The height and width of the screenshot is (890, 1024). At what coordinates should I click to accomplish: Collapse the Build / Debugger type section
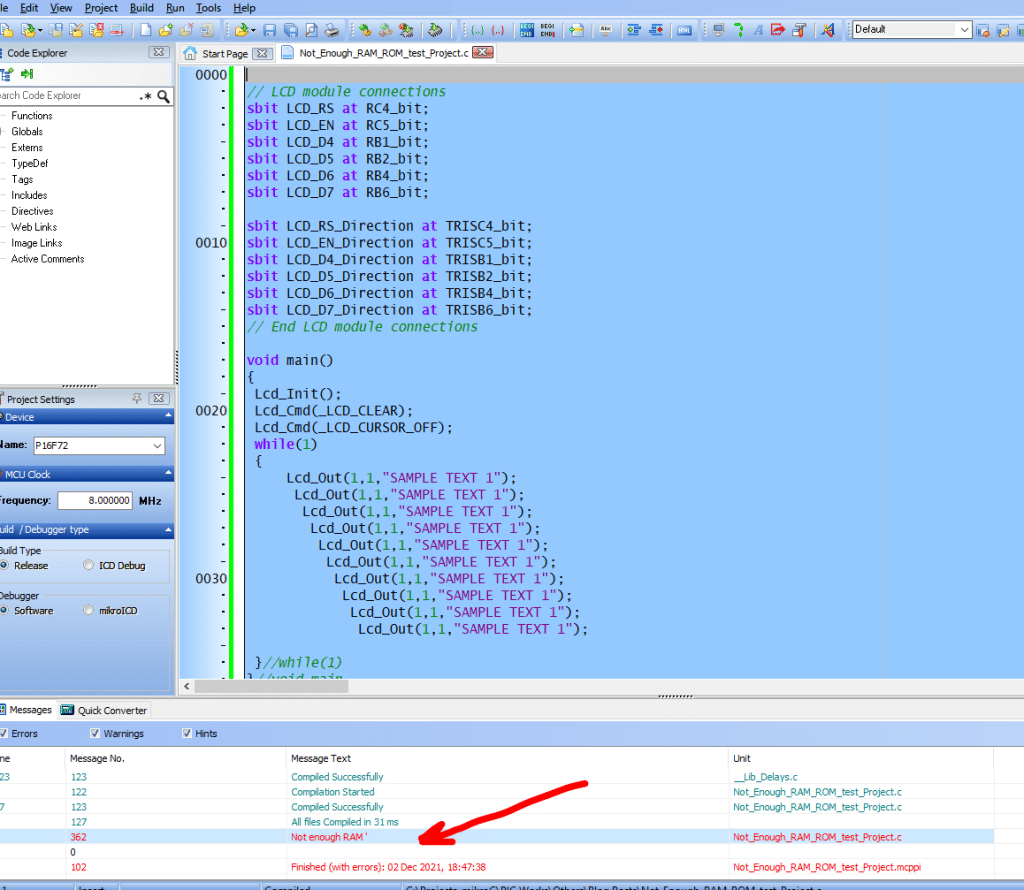click(x=168, y=530)
